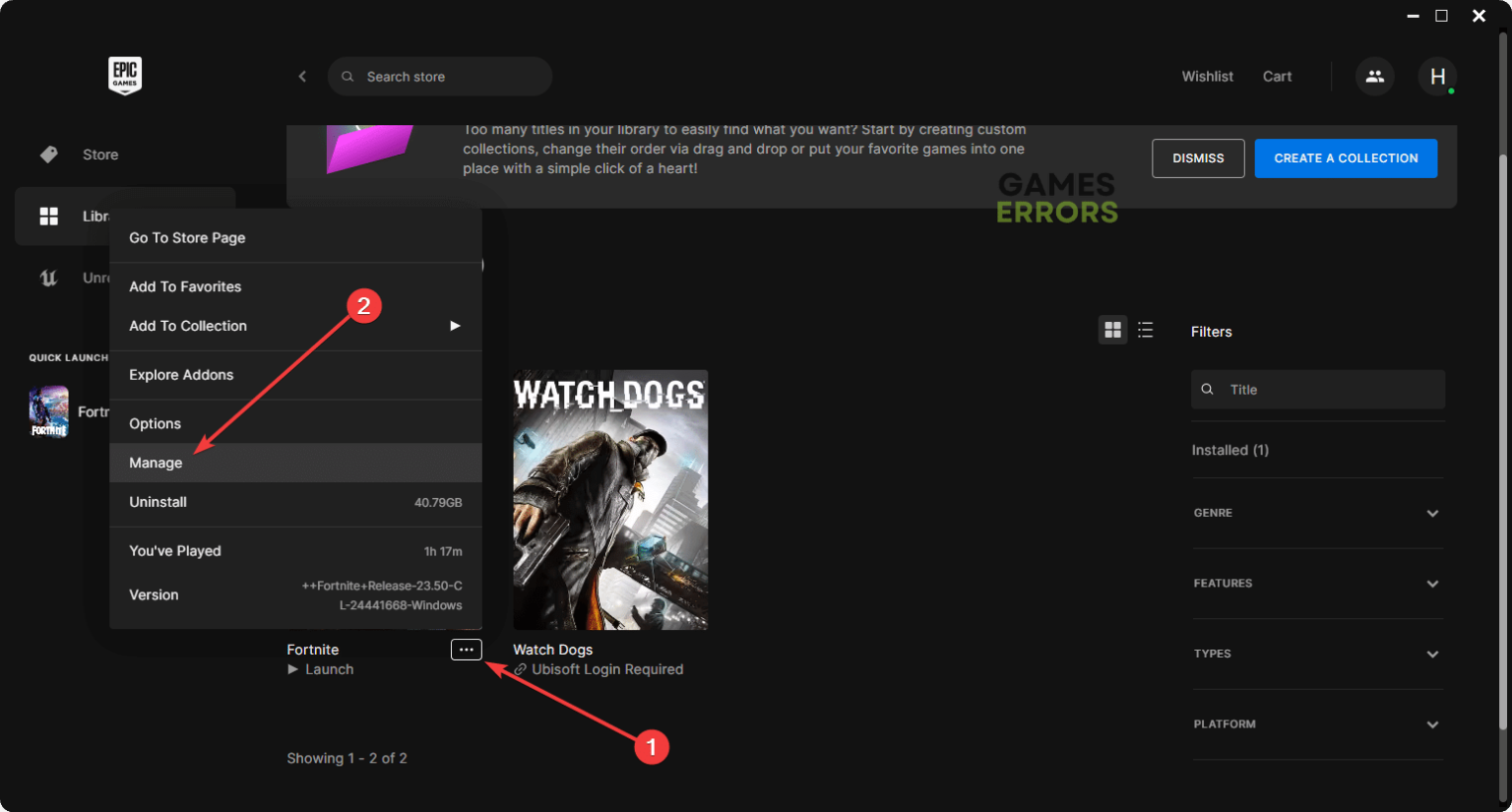Open the friends list icon

click(x=1374, y=76)
